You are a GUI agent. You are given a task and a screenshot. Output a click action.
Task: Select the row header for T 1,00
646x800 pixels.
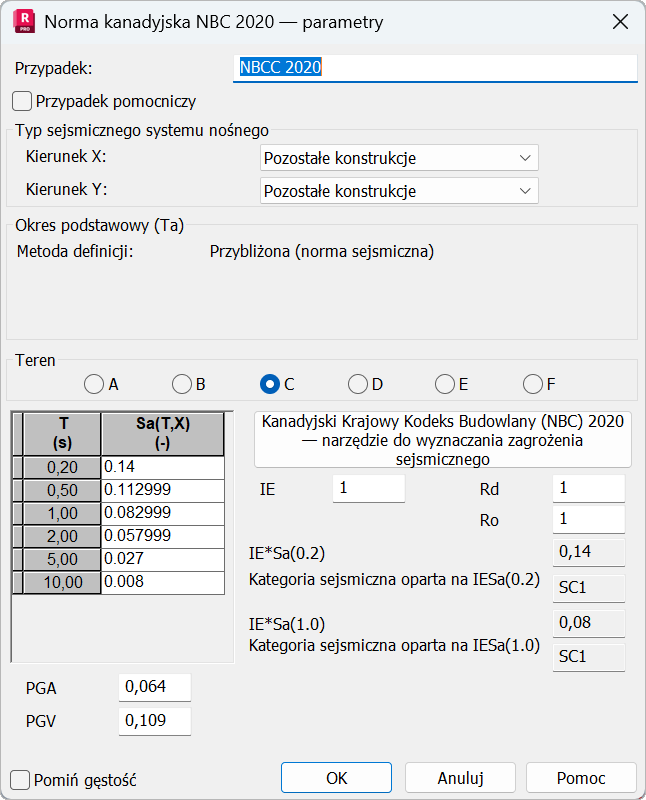click(x=62, y=513)
